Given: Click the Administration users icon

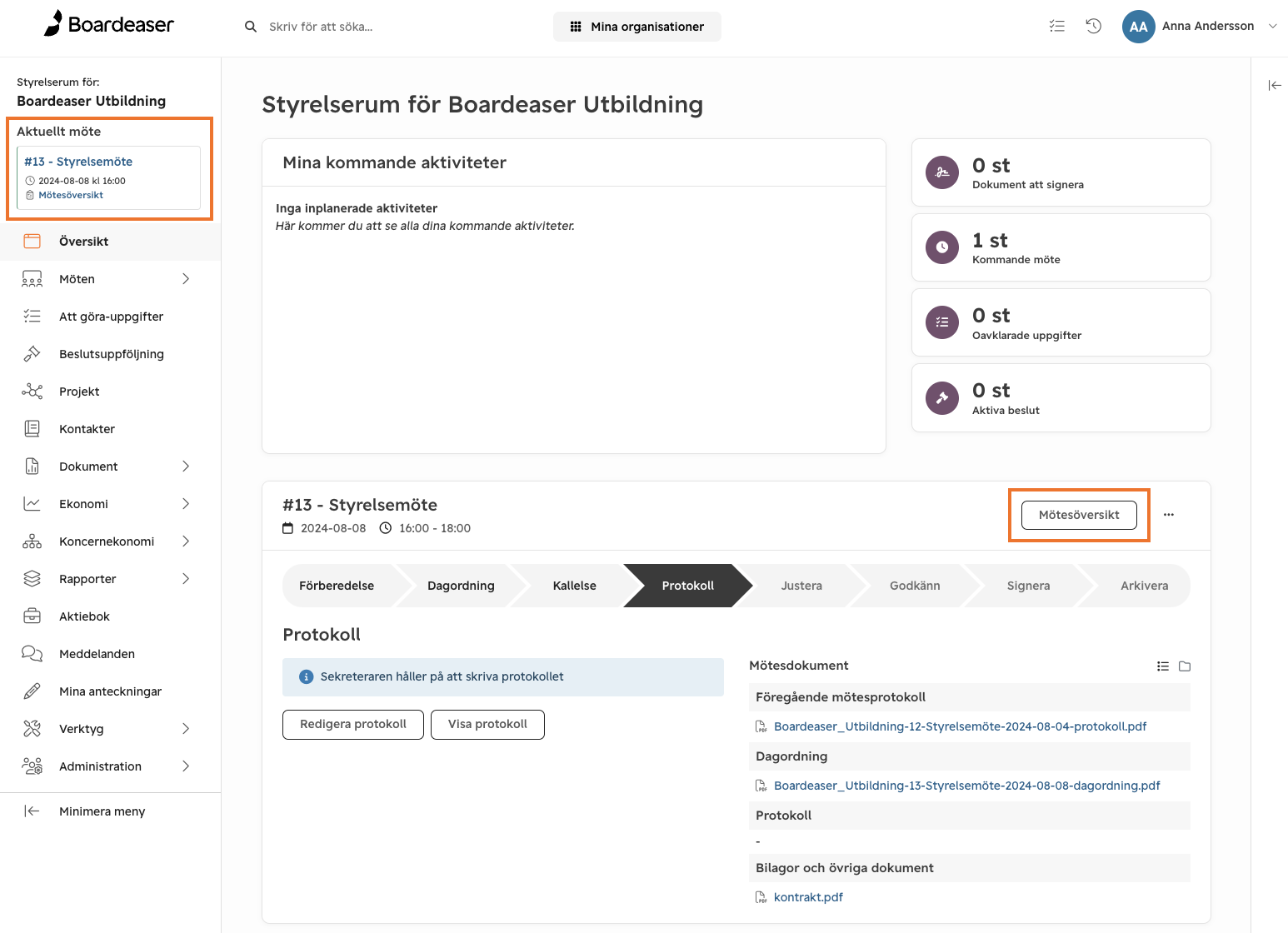Looking at the screenshot, I should click(32, 766).
